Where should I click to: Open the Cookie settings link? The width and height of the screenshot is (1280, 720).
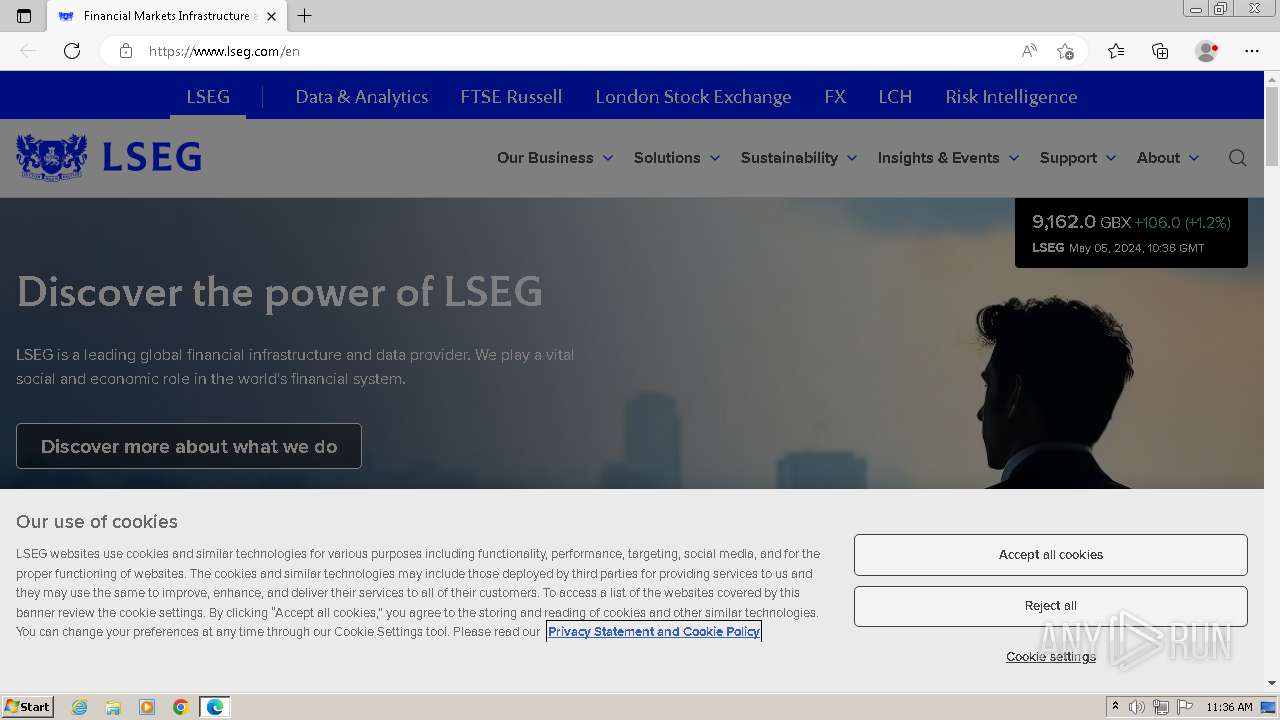[1051, 657]
